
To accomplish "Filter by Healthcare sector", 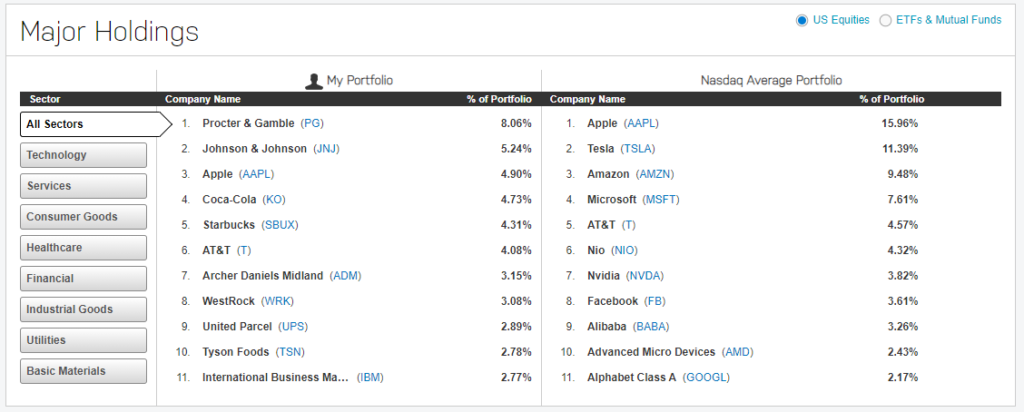I will [84, 248].
